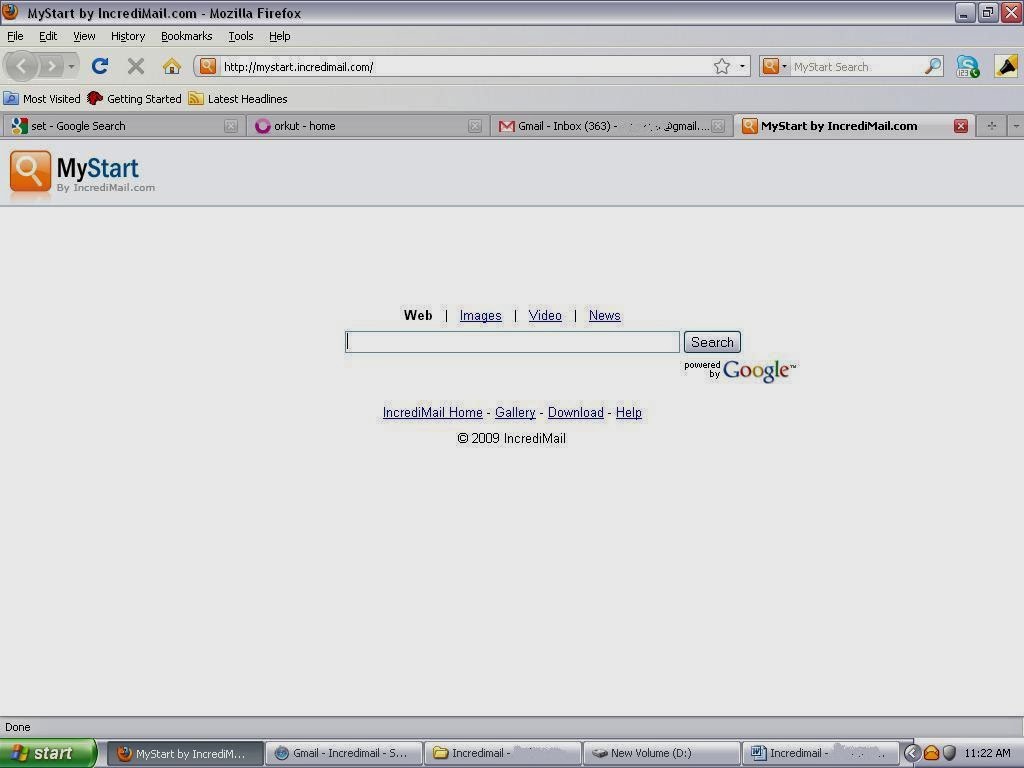Open the Bookmarks menu
The image size is (1024, 768).
point(187,36)
